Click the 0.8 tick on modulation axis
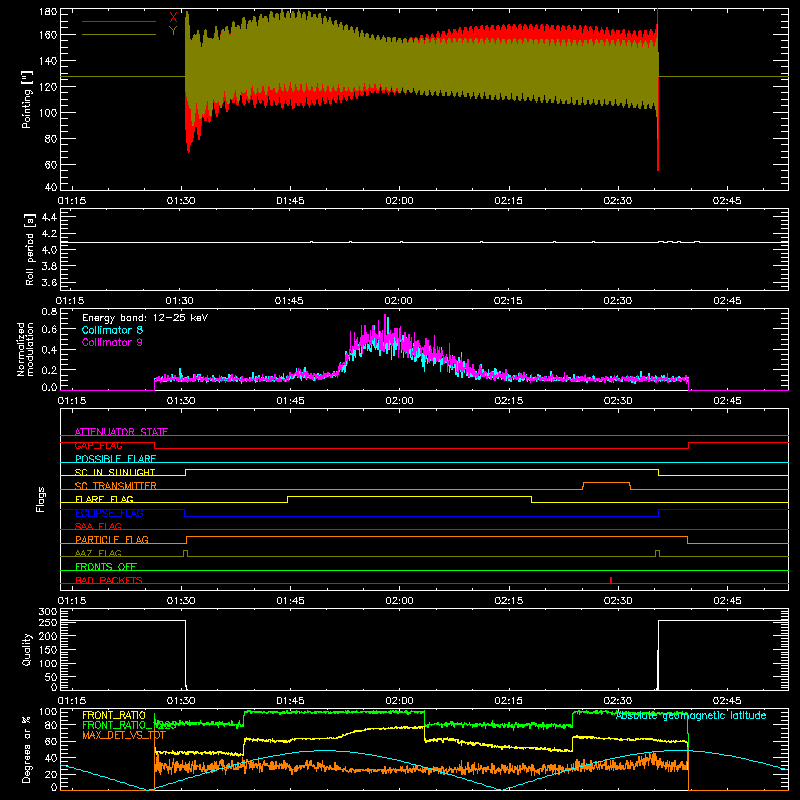This screenshot has width=800, height=800. tap(49, 311)
